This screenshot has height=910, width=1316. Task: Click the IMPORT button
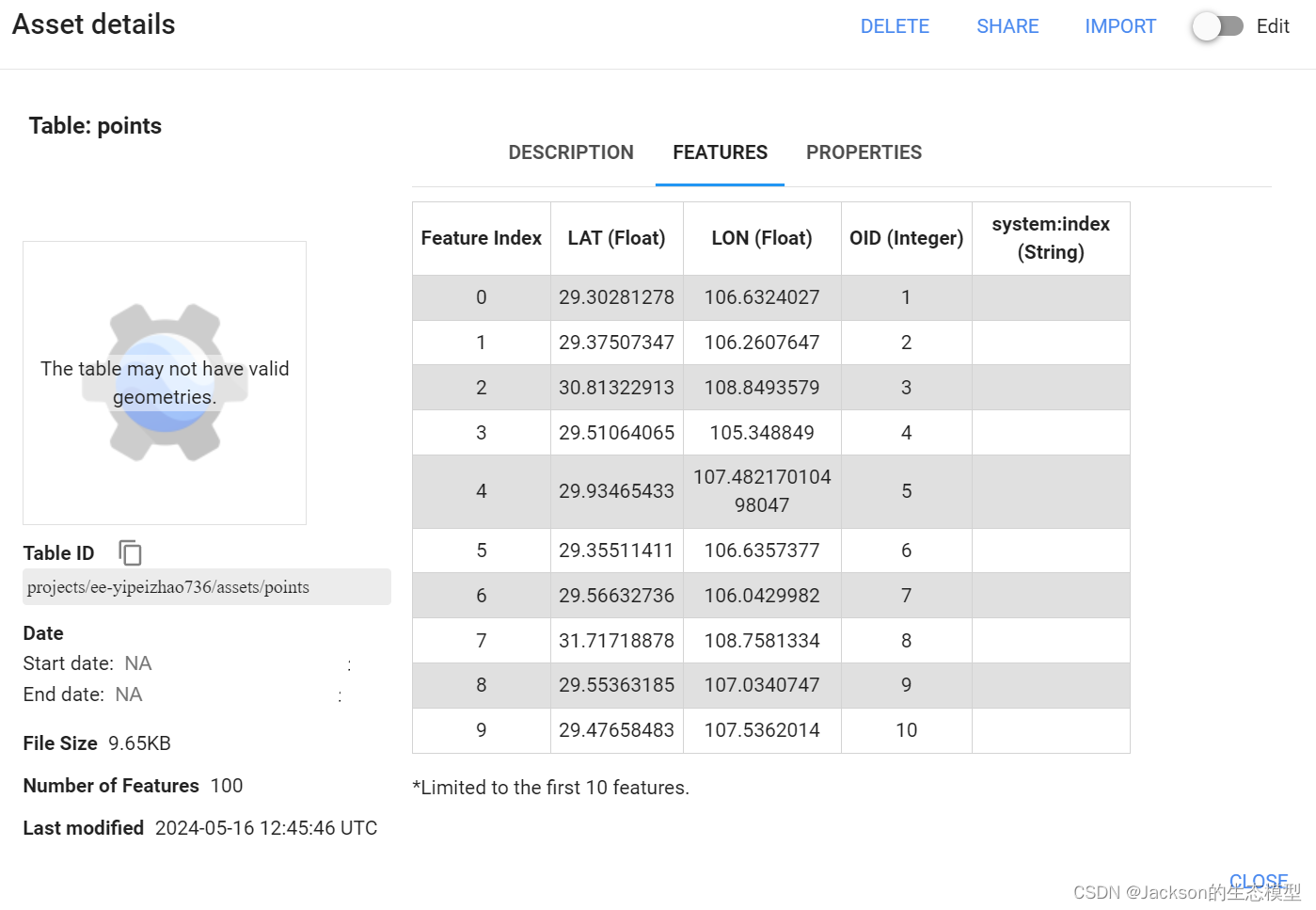tap(1120, 26)
